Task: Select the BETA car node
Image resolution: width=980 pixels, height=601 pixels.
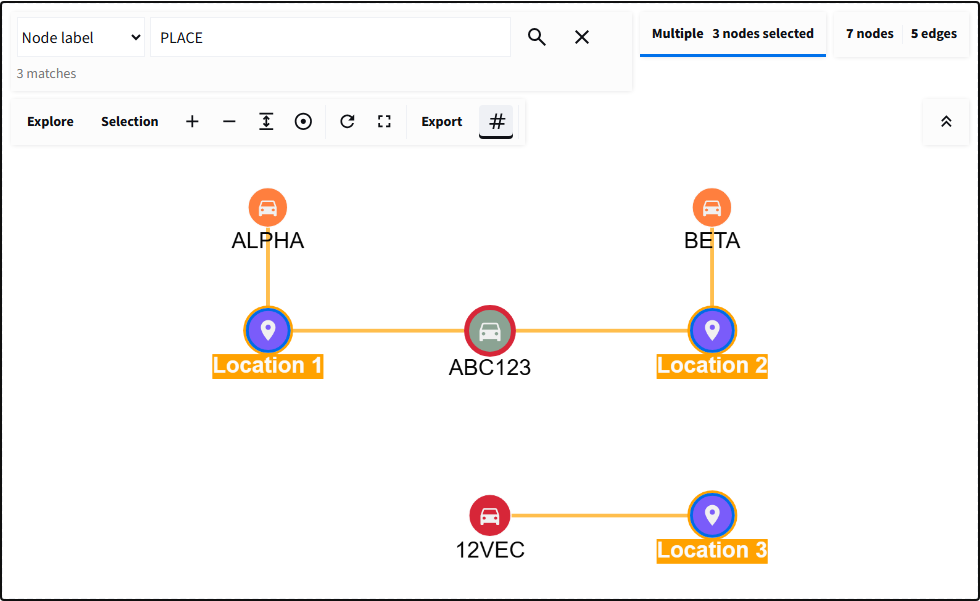Action: [x=712, y=207]
